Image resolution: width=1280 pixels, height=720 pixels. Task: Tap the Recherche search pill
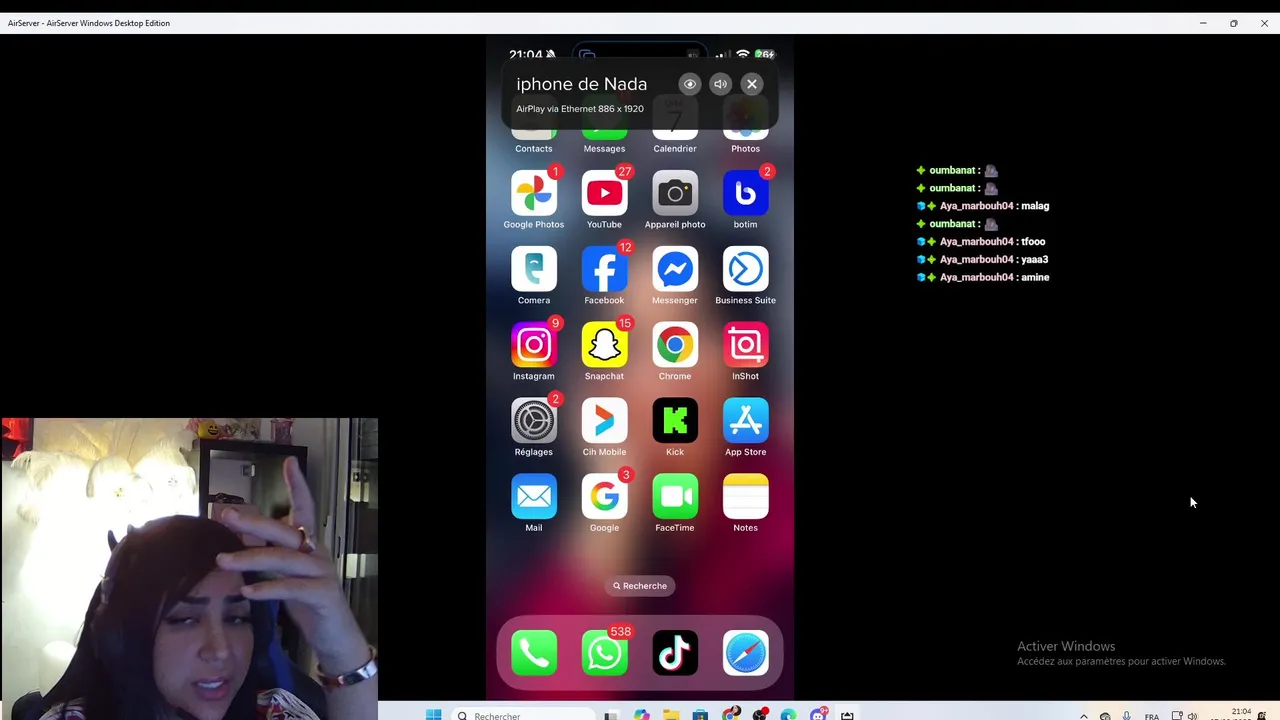(x=640, y=586)
